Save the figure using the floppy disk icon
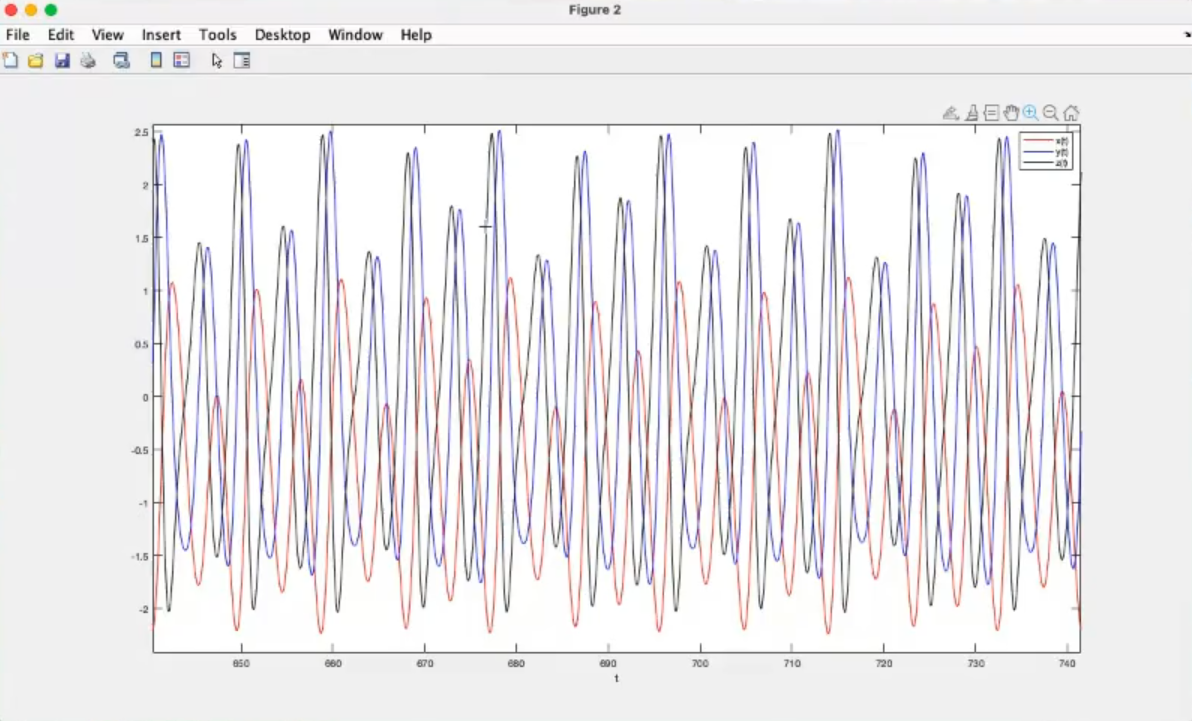The height and width of the screenshot is (721, 1192). pos(62,61)
